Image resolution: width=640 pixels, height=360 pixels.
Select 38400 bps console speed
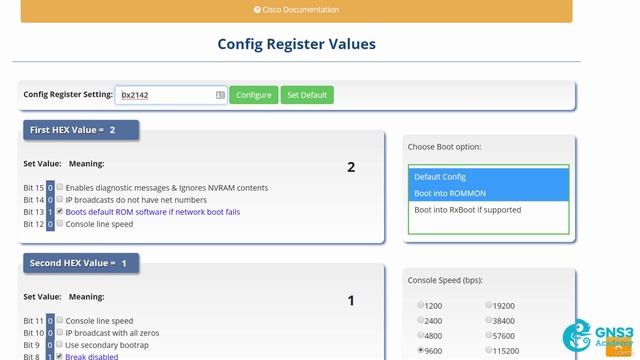pyautogui.click(x=489, y=320)
